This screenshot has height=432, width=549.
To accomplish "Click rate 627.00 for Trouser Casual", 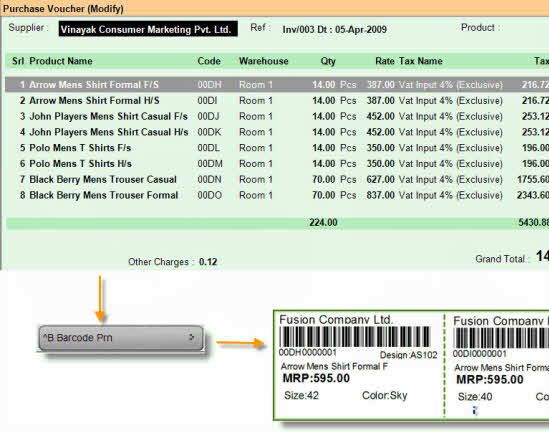I will pos(381,179).
